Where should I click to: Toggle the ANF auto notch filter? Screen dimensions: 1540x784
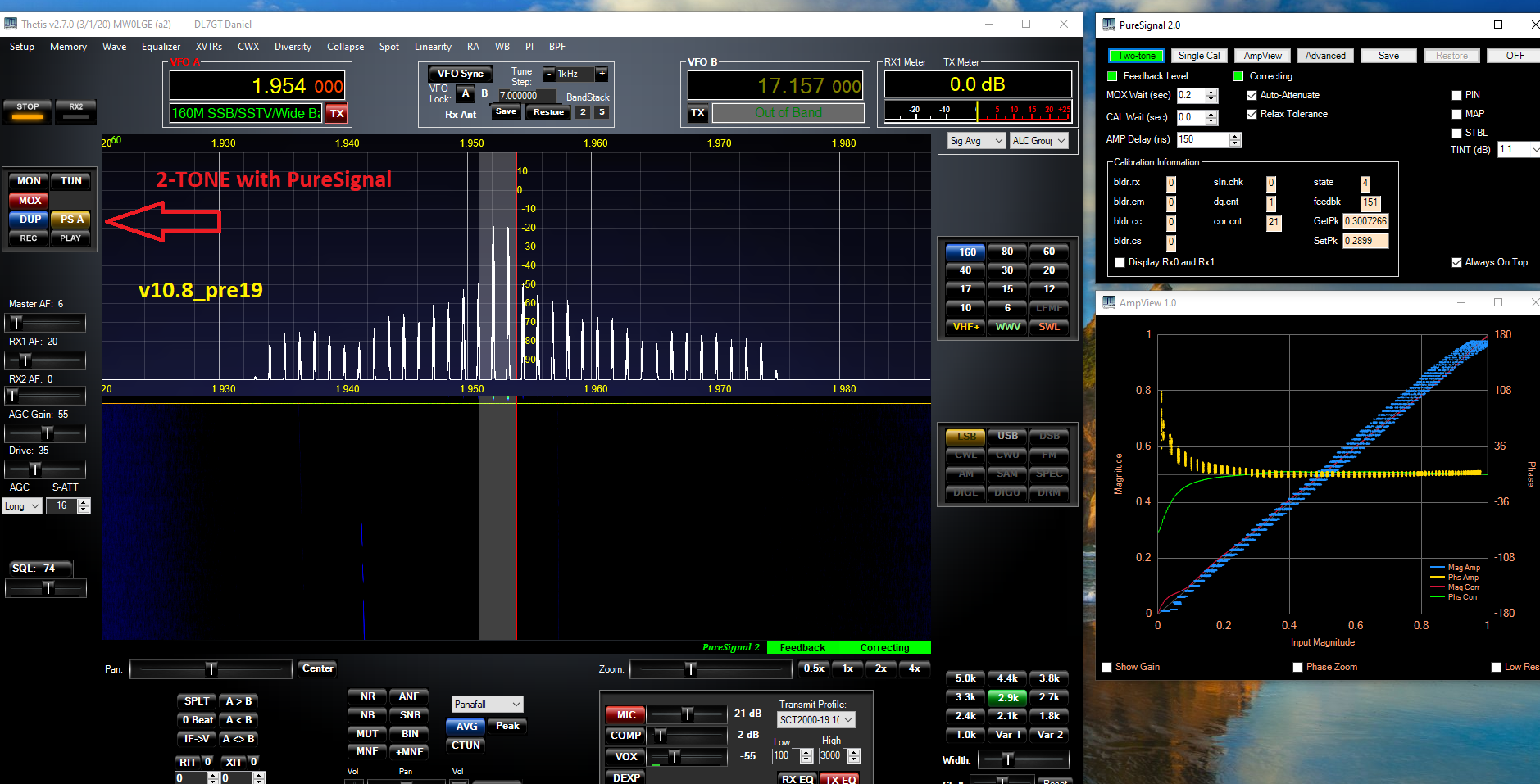click(409, 696)
